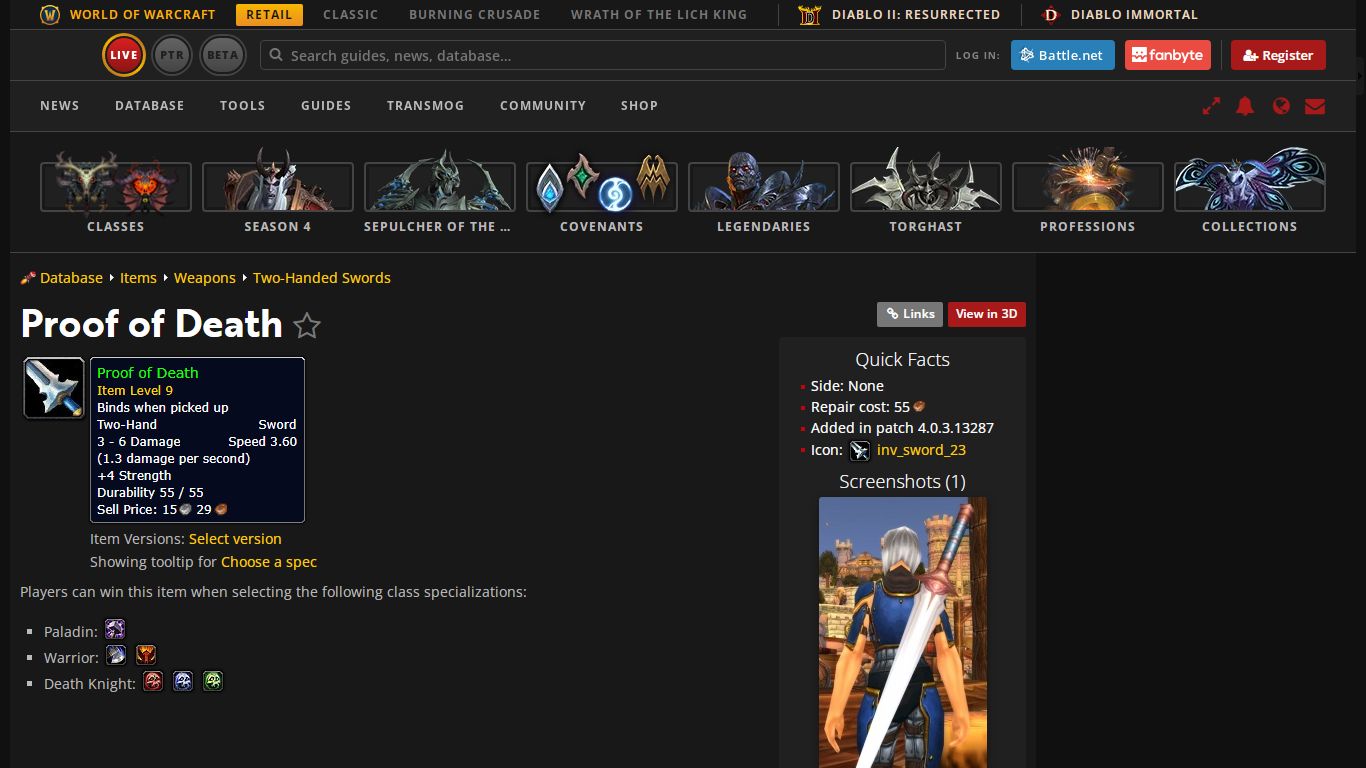The width and height of the screenshot is (1366, 768).
Task: Click the Death Knight Blood spec icon
Action: (x=153, y=681)
